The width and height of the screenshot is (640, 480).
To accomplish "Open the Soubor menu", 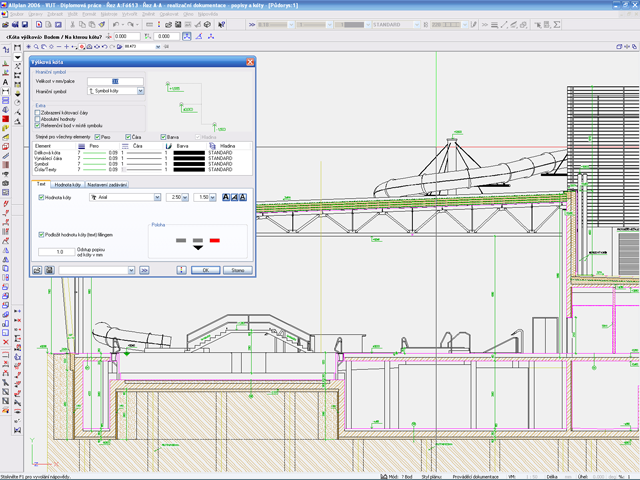I will 16,14.
